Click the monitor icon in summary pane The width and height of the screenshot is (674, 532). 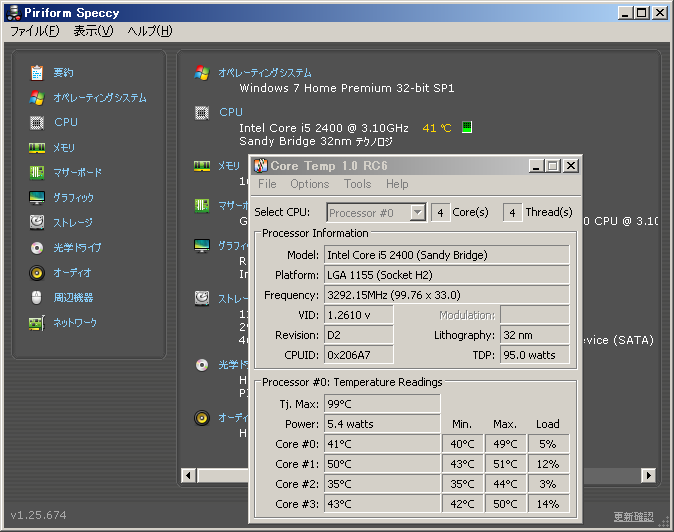(x=202, y=245)
